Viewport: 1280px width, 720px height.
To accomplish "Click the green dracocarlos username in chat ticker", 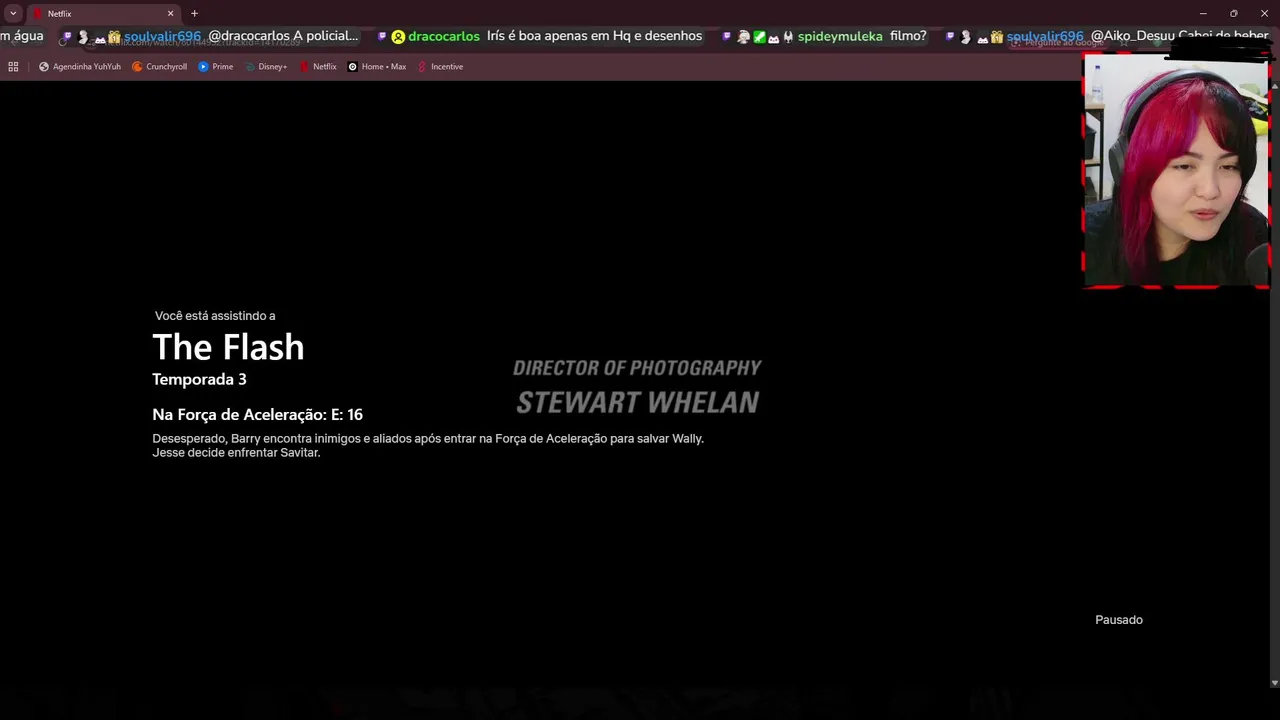I will 444,36.
